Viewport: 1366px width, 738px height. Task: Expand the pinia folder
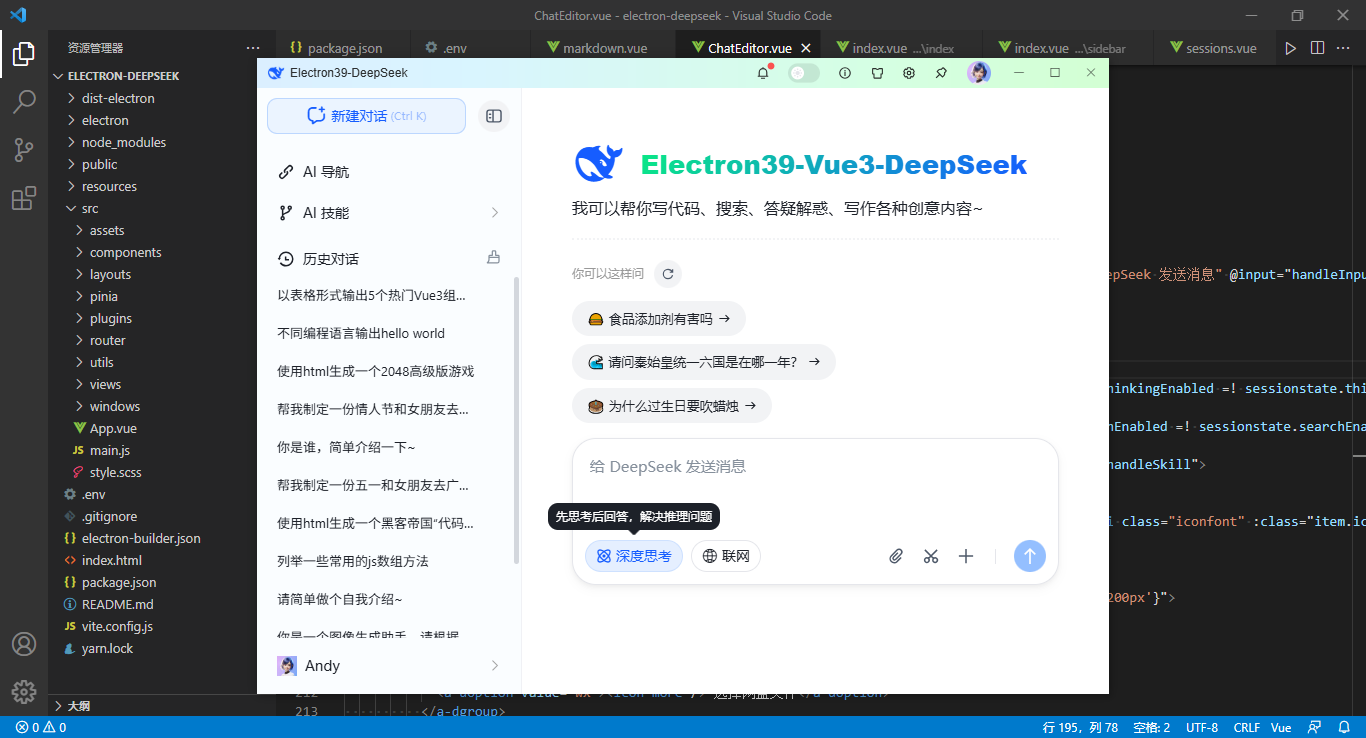[104, 296]
